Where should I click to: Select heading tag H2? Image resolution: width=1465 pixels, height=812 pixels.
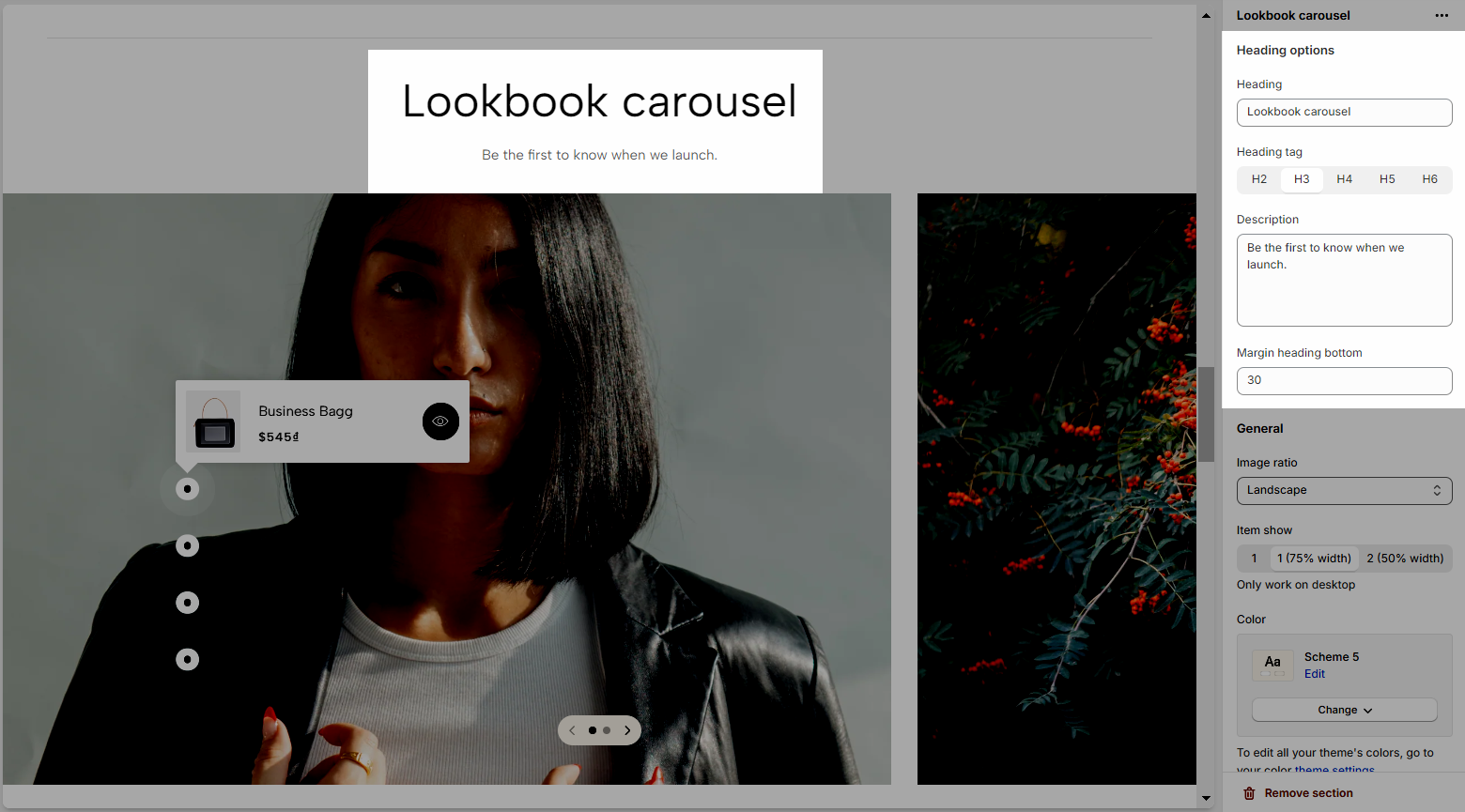coord(1259,179)
